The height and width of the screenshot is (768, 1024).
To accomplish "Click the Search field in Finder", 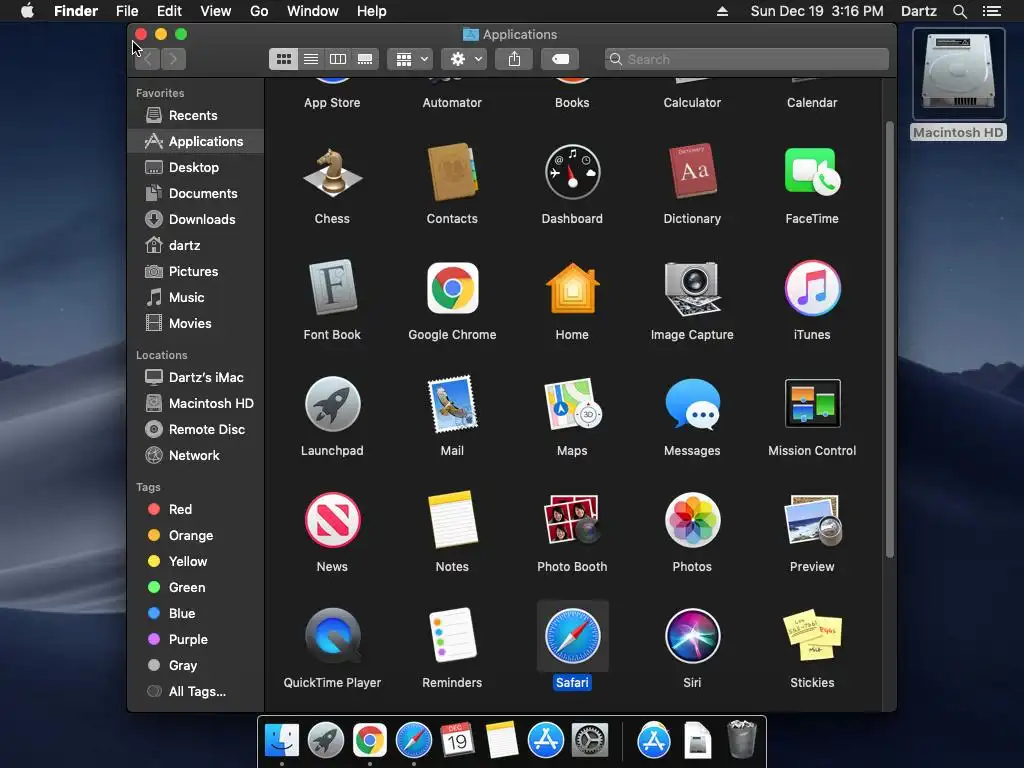I will [x=746, y=59].
